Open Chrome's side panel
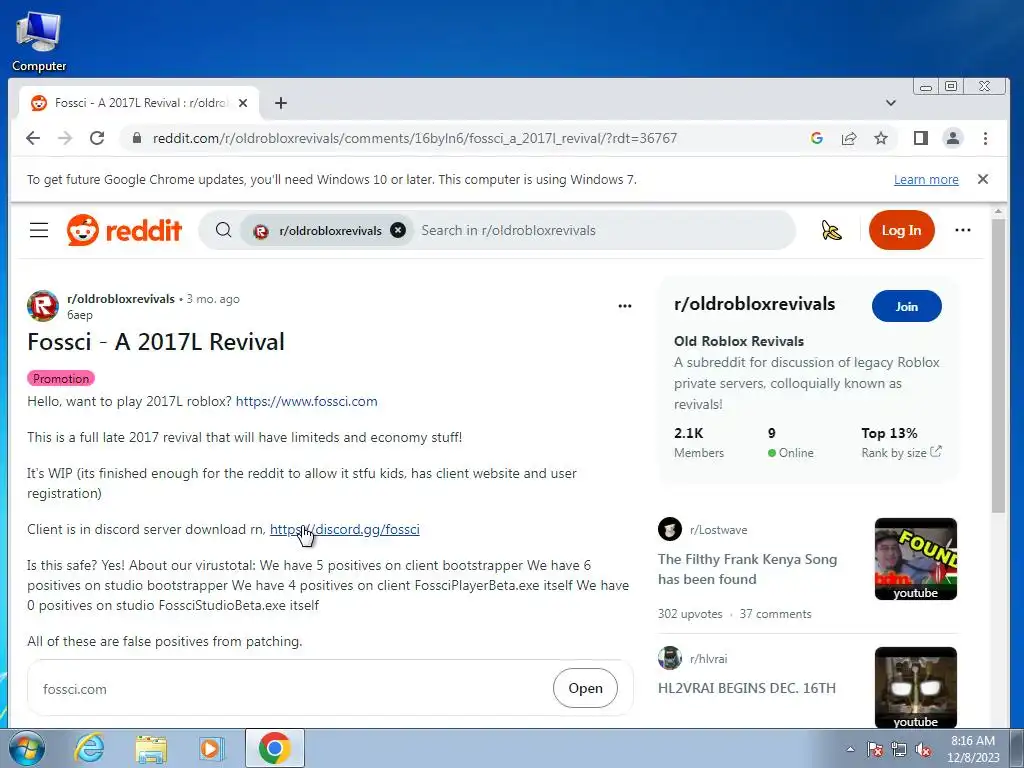 [x=921, y=138]
